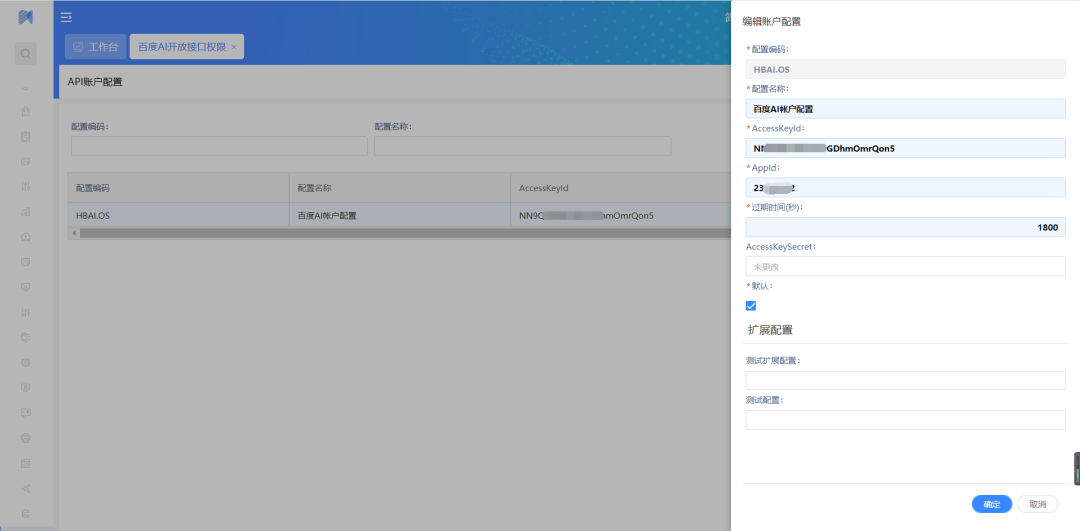Click the 确定 button

coord(991,504)
